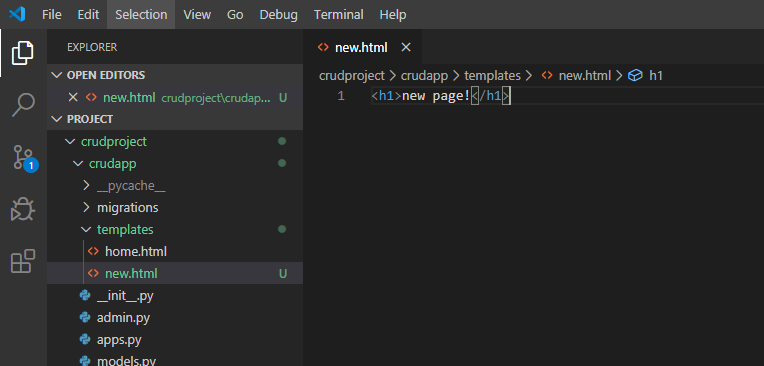The image size is (764, 366).
Task: Open the File menu
Action: click(52, 15)
